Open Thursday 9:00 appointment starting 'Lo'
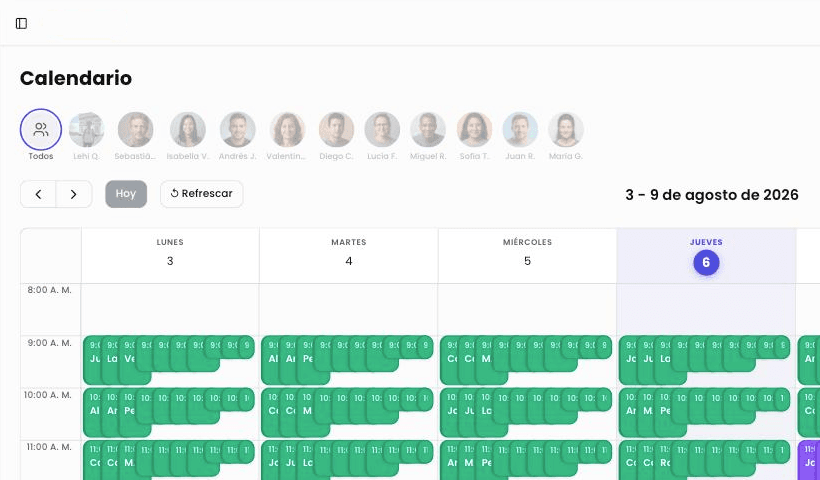This screenshot has width=820, height=480. pos(665,360)
